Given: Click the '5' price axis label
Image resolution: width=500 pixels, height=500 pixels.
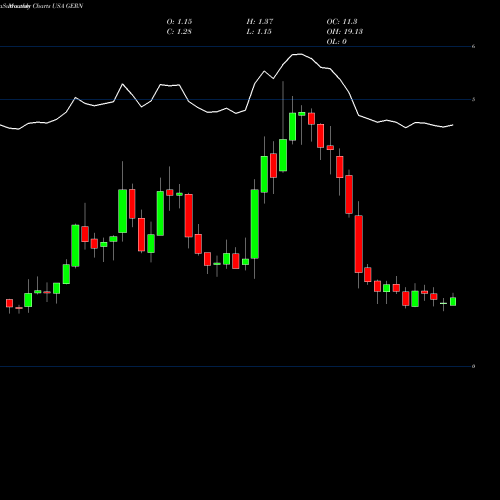Looking at the screenshot, I should tap(473, 99).
